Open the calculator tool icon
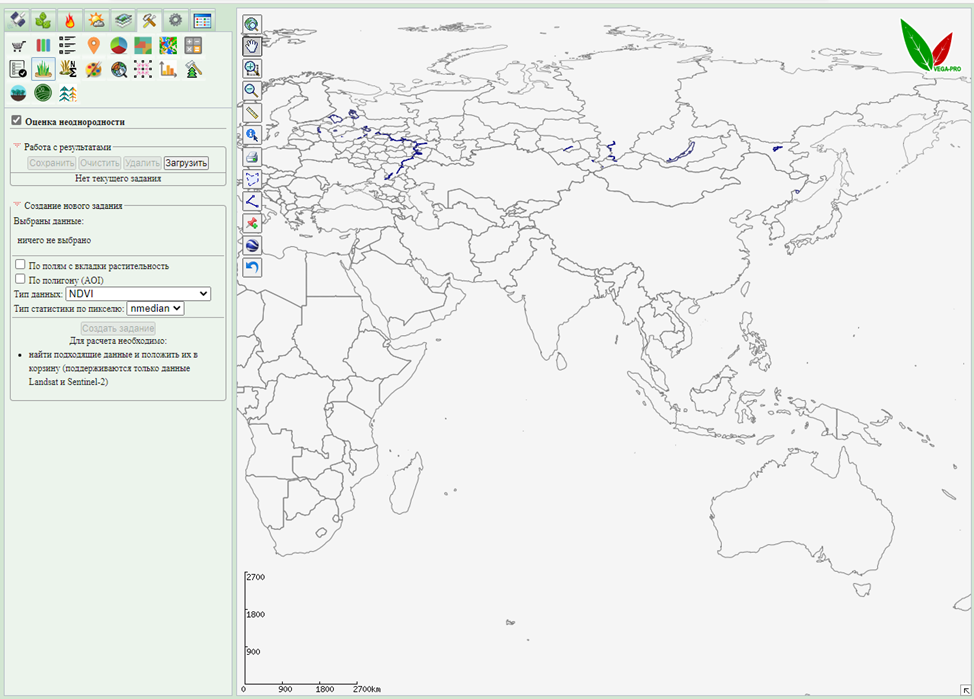 point(193,45)
